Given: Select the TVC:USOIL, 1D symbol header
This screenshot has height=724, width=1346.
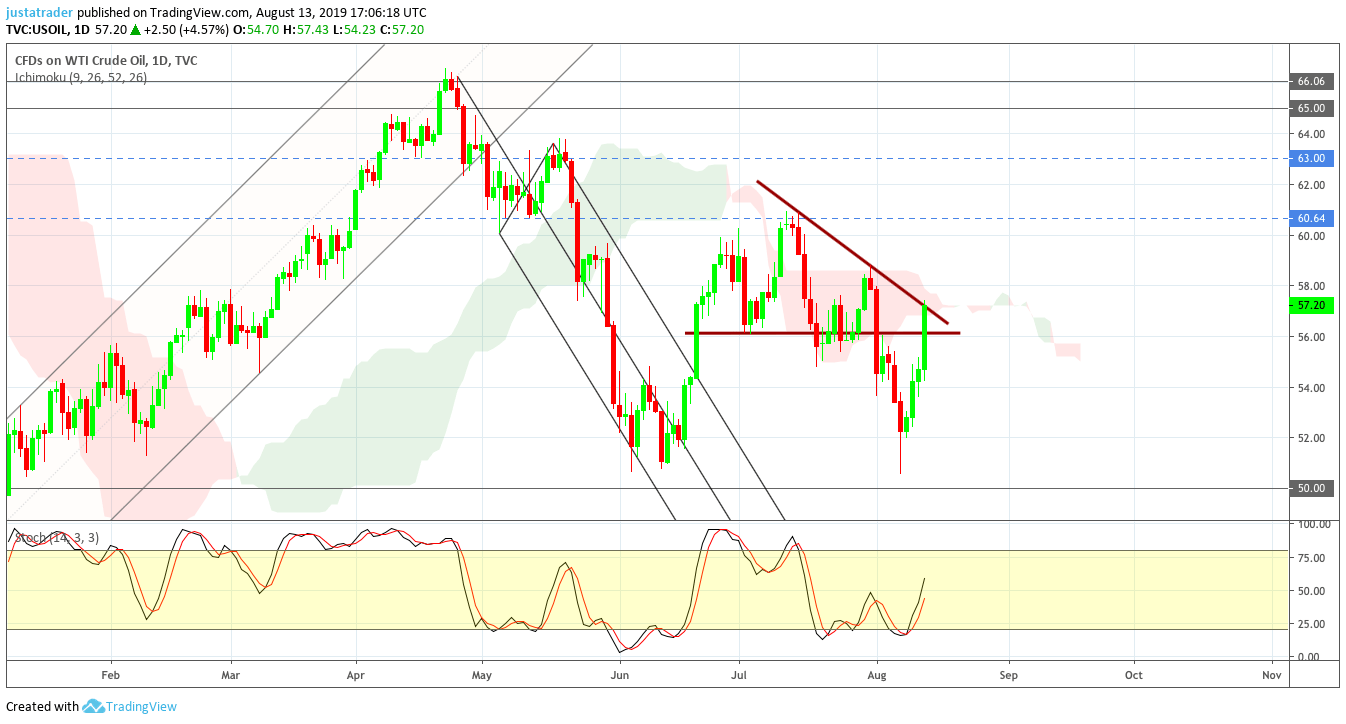Looking at the screenshot, I should pos(47,30).
